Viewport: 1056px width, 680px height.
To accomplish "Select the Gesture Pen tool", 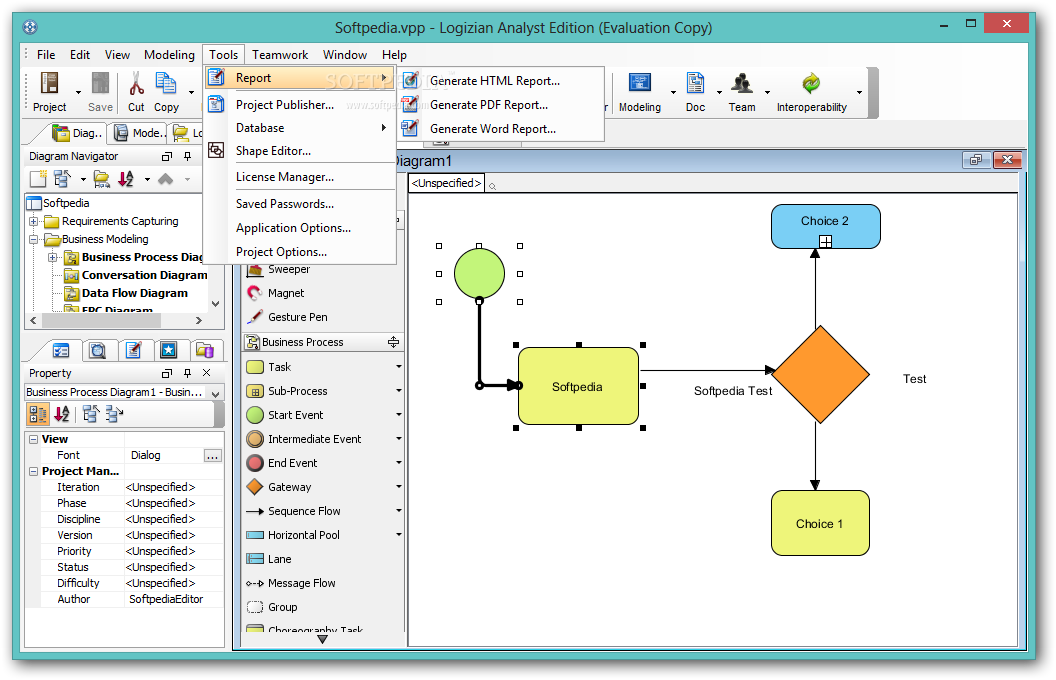I will [297, 317].
